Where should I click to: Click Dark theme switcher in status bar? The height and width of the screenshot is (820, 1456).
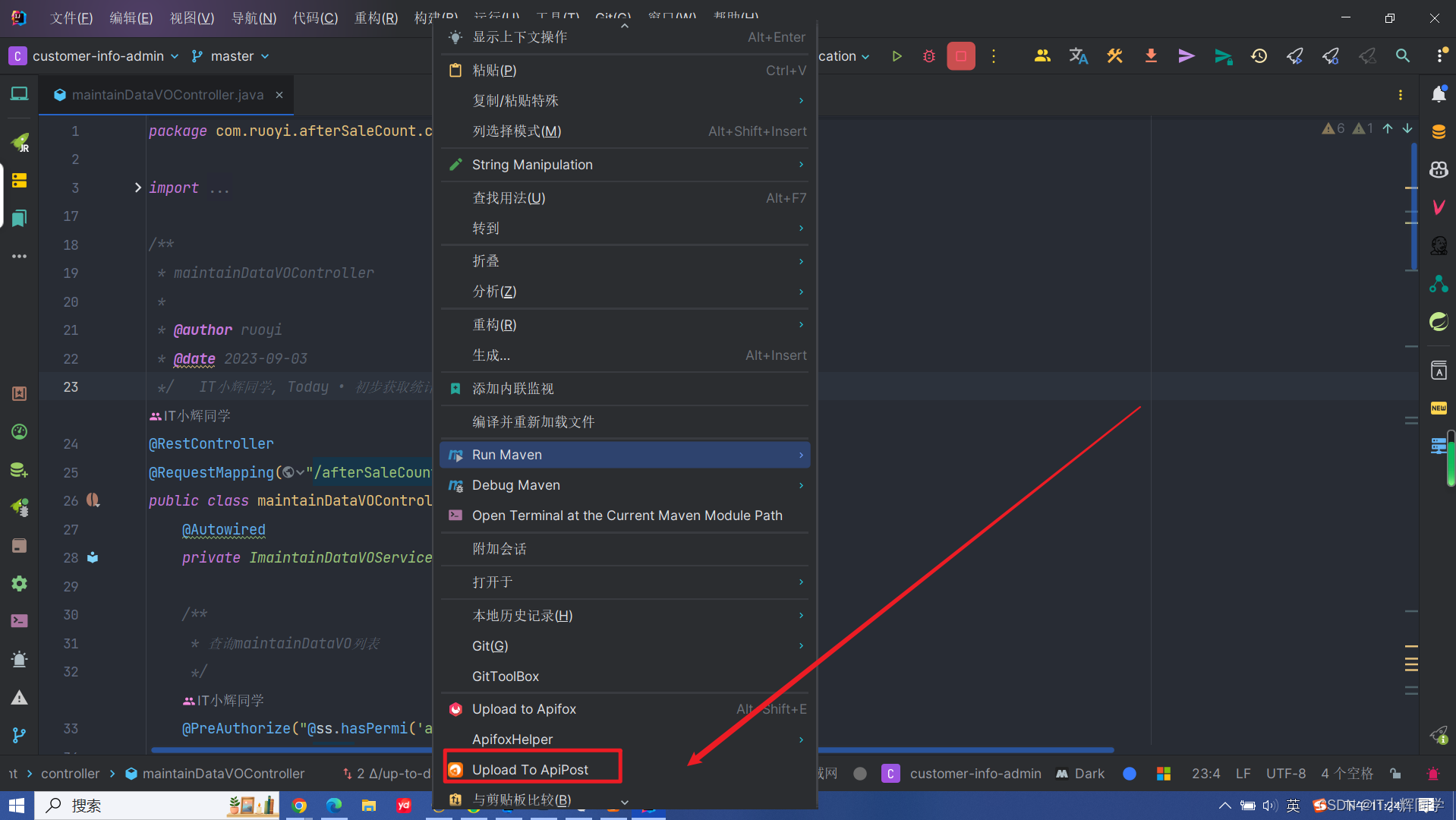(x=1080, y=774)
